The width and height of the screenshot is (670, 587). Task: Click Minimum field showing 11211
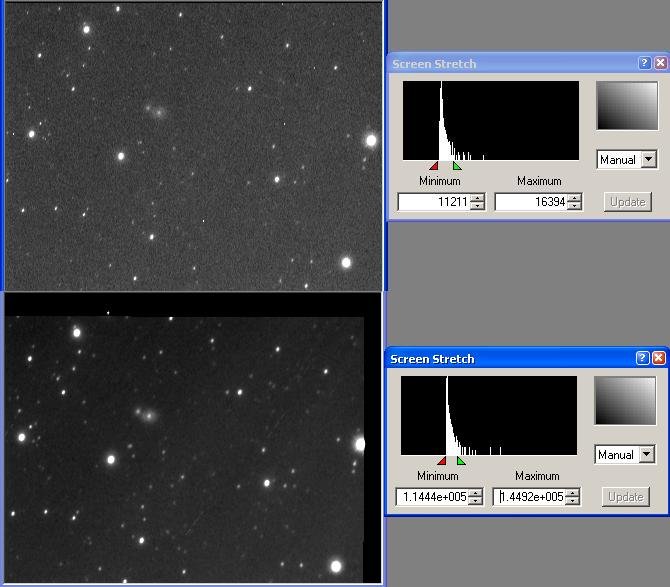434,202
